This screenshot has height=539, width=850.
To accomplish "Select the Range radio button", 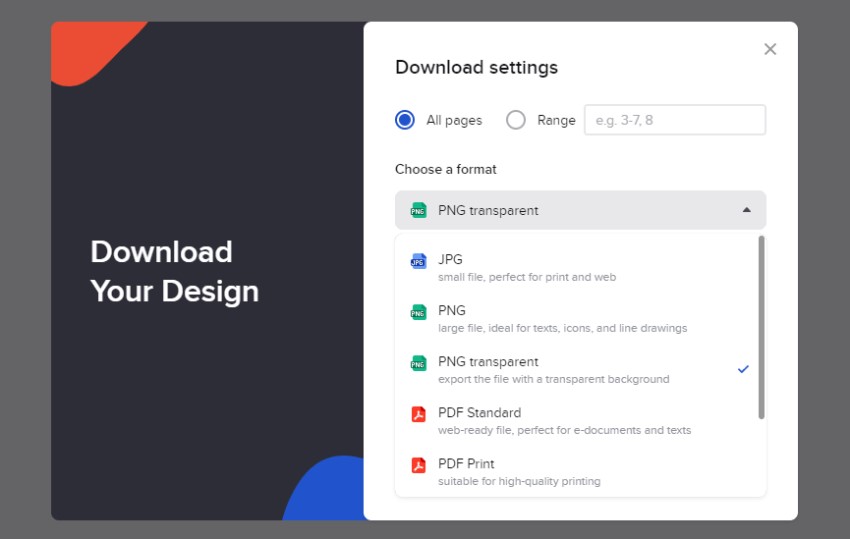I will pos(516,120).
